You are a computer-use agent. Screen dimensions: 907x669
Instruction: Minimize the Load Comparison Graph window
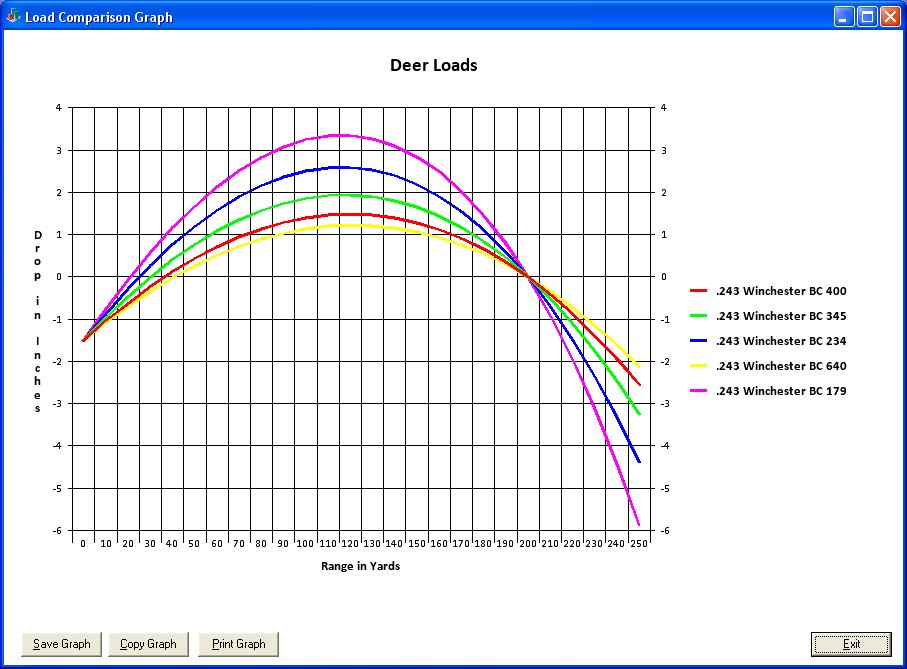(845, 16)
